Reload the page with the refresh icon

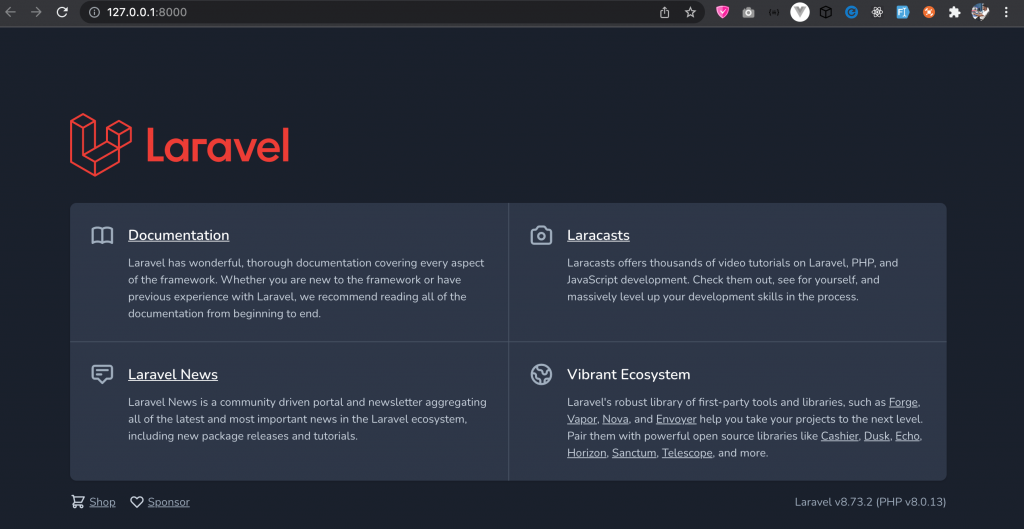tap(62, 12)
